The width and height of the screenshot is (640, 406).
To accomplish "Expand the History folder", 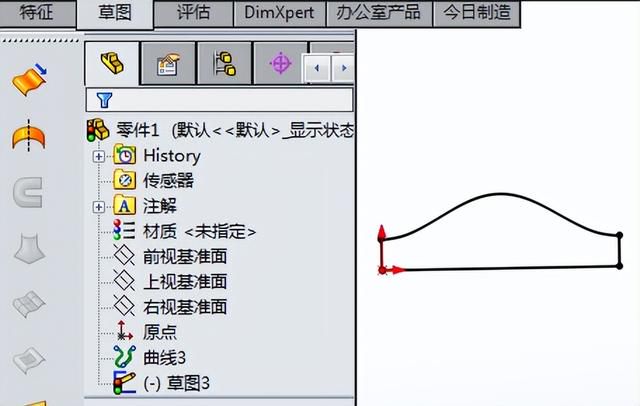I will point(98,156).
